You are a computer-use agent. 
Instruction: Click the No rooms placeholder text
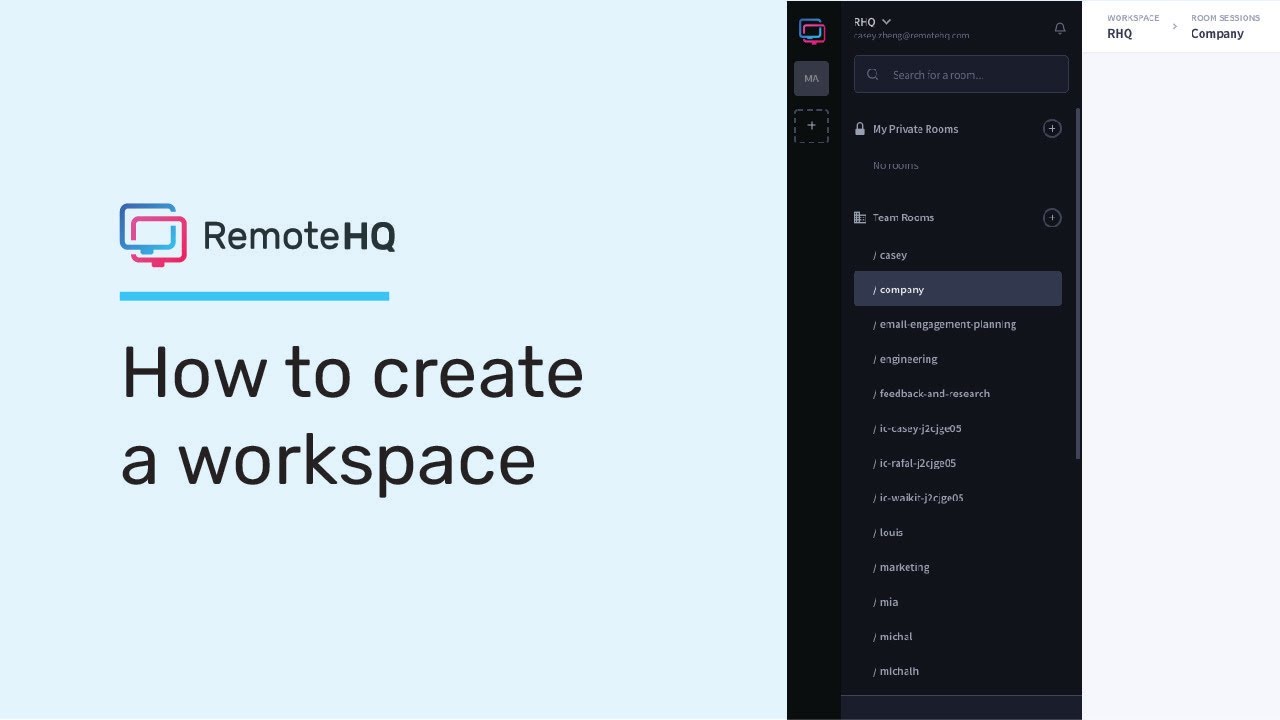895,165
